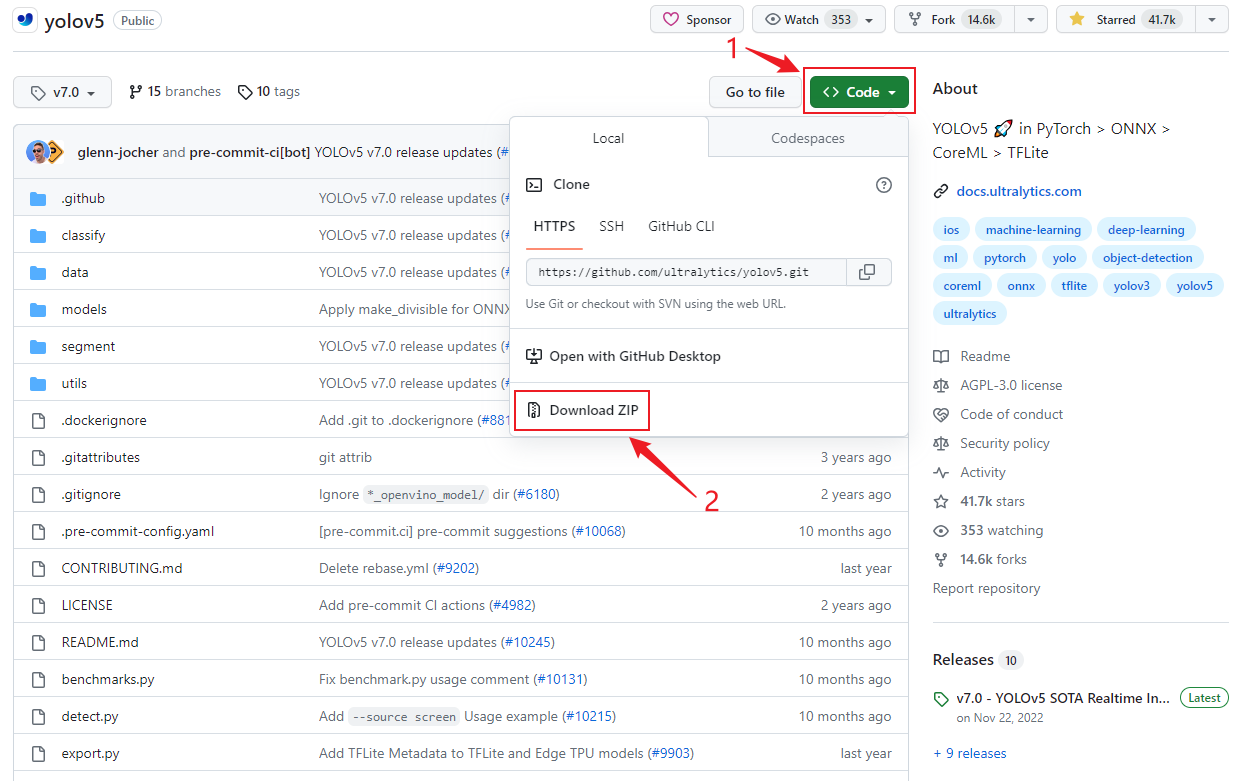Click the Sponsor button
The height and width of the screenshot is (781, 1247).
tap(697, 19)
